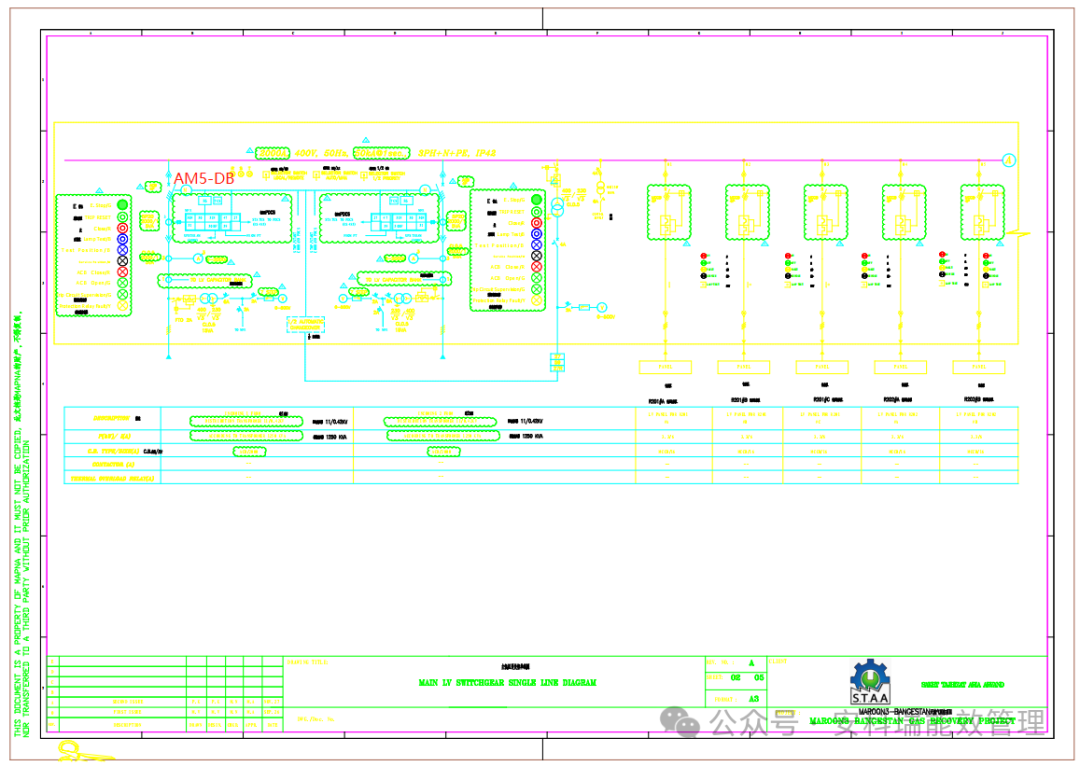Click the red AM5-DB label
The width and height of the screenshot is (1080, 766).
coord(204,178)
